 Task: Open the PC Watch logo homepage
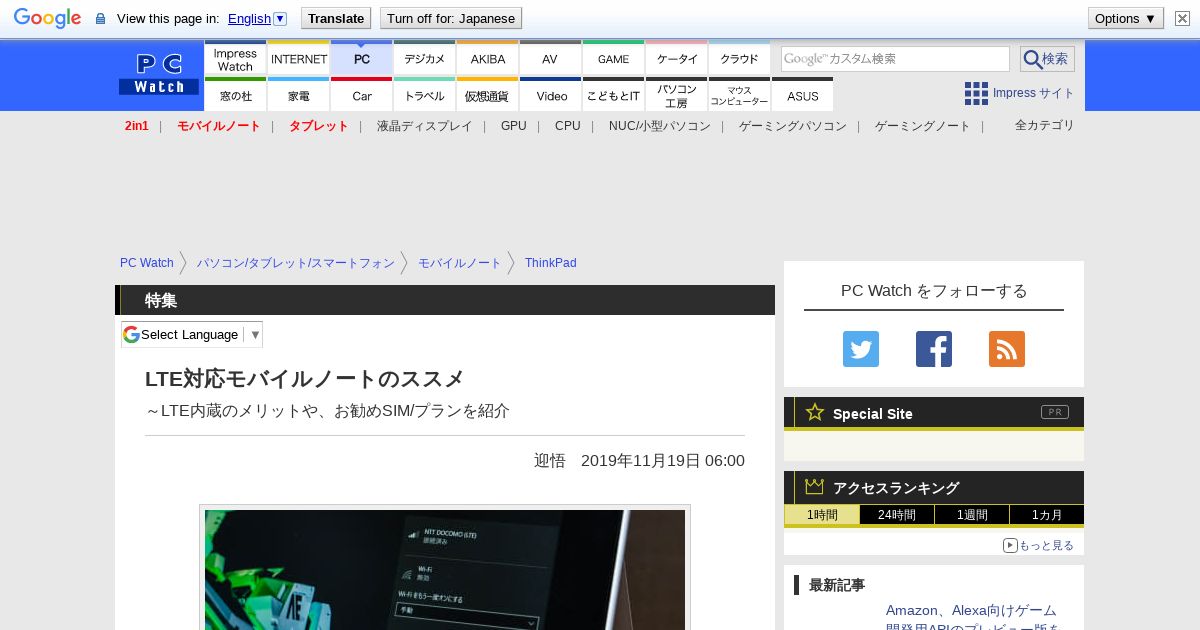coord(159,75)
